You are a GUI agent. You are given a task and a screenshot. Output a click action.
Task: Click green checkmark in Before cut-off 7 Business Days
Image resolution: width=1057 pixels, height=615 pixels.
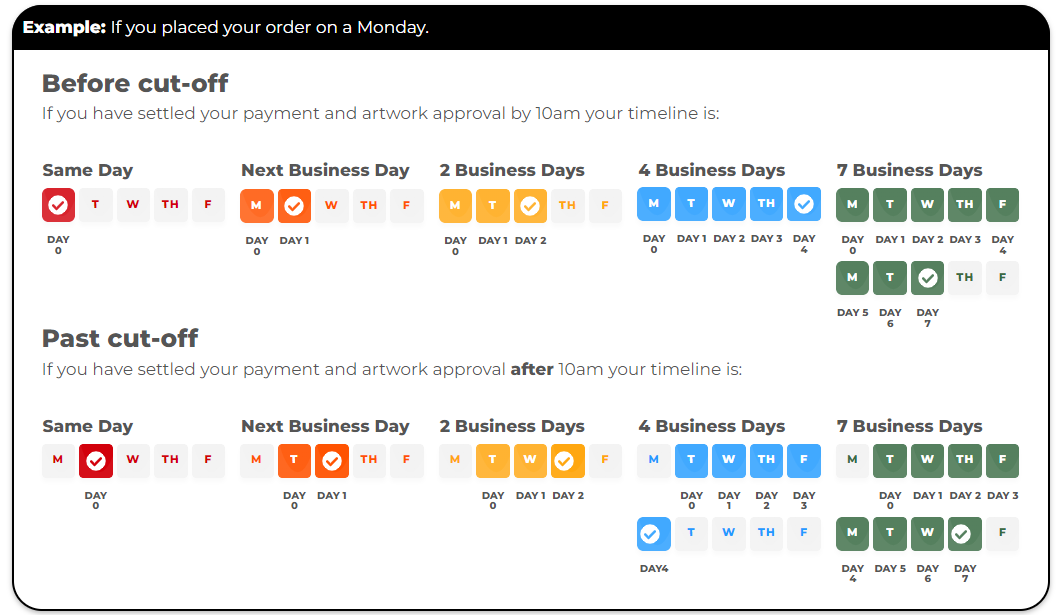click(928, 277)
